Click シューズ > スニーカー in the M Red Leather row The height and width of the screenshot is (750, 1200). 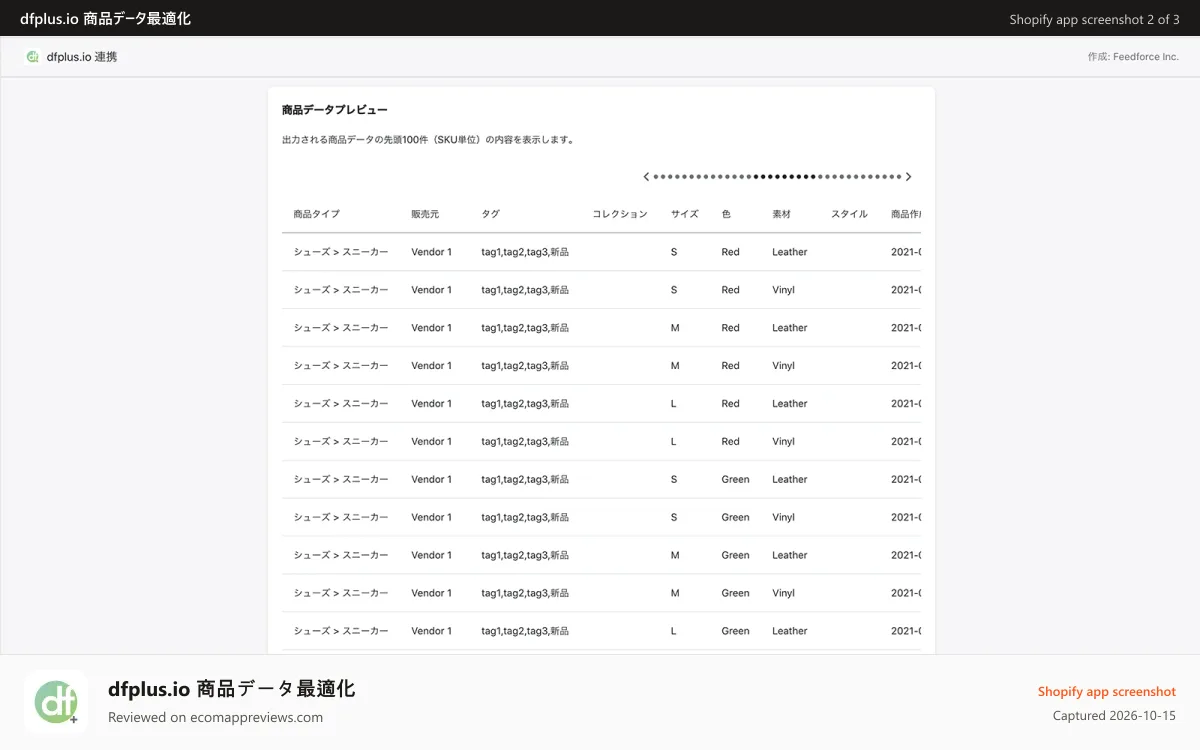tap(341, 328)
